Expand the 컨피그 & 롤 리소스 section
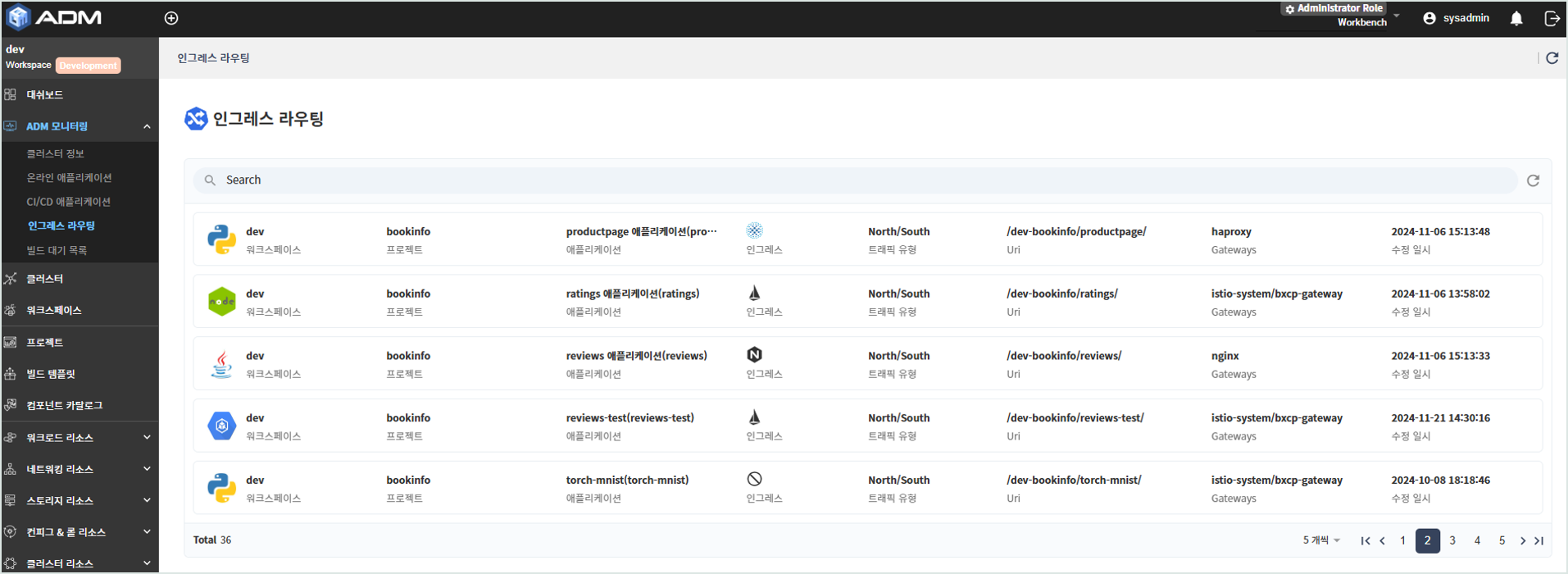This screenshot has width=1568, height=574. click(147, 531)
